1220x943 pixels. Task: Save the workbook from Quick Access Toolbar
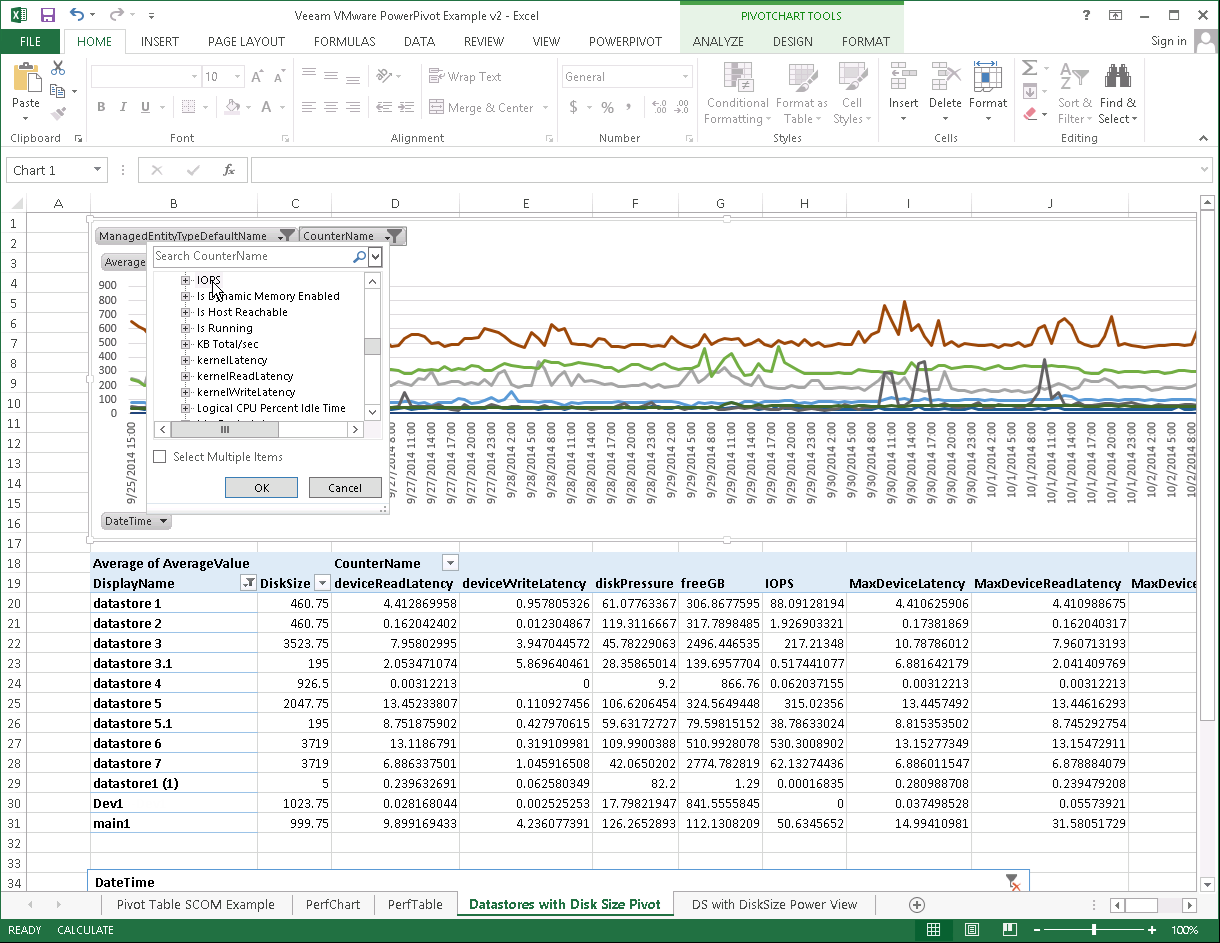pyautogui.click(x=48, y=15)
